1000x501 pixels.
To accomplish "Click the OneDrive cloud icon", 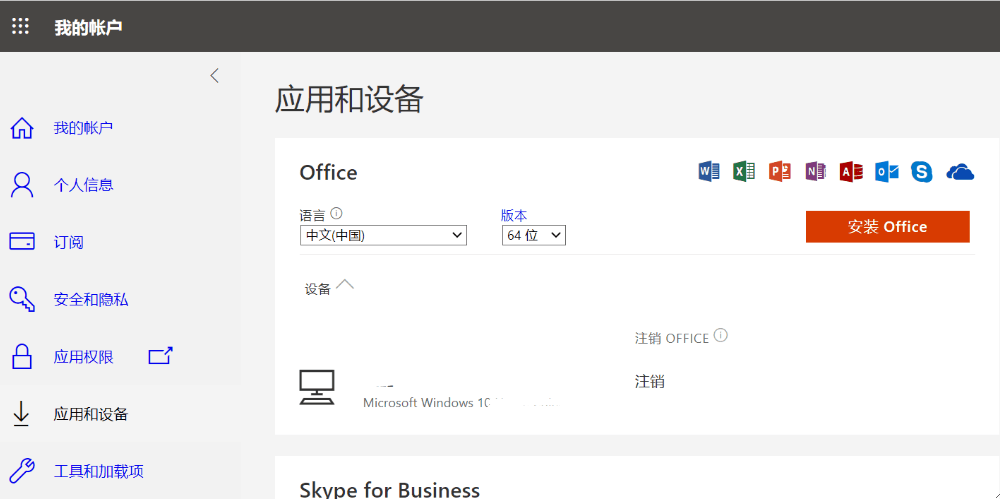I will [x=960, y=172].
